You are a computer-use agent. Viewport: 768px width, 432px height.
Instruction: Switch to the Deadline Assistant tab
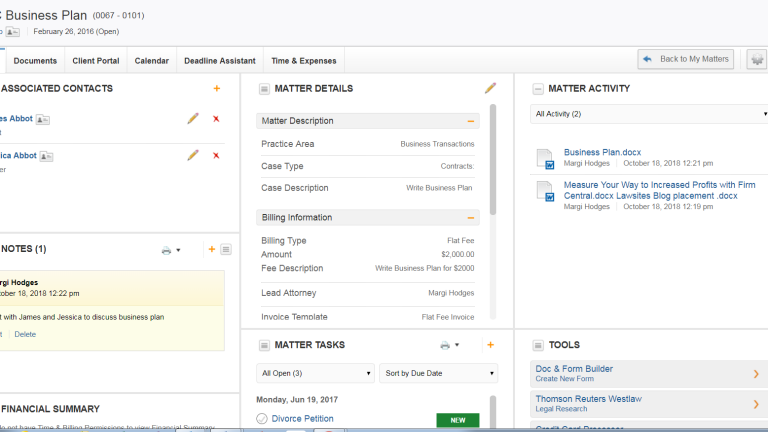219,61
